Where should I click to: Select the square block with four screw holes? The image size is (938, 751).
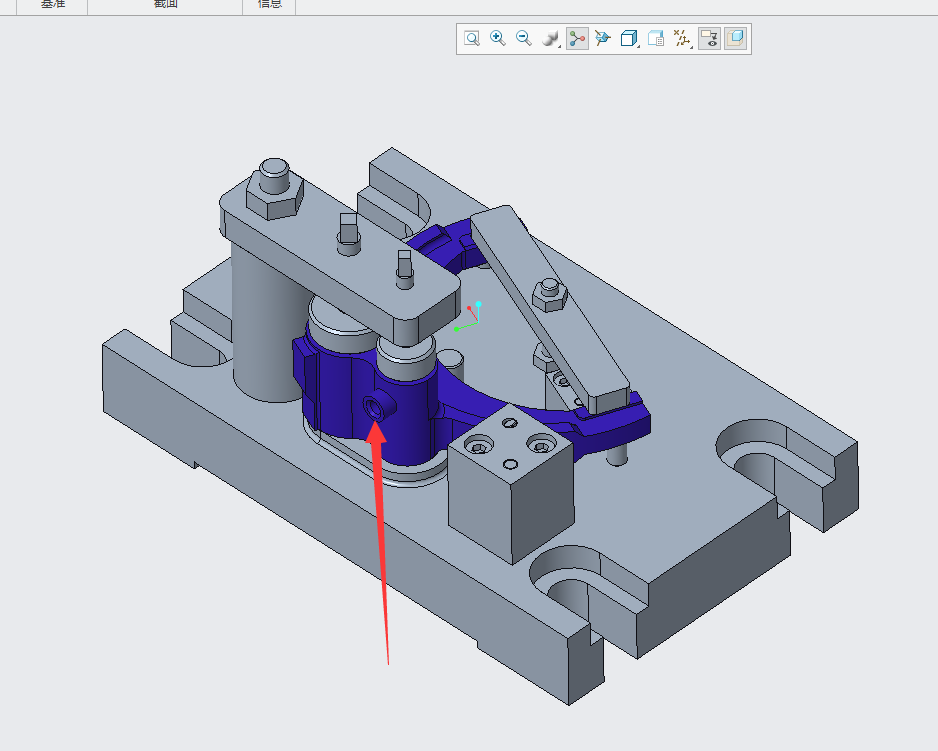point(511,484)
